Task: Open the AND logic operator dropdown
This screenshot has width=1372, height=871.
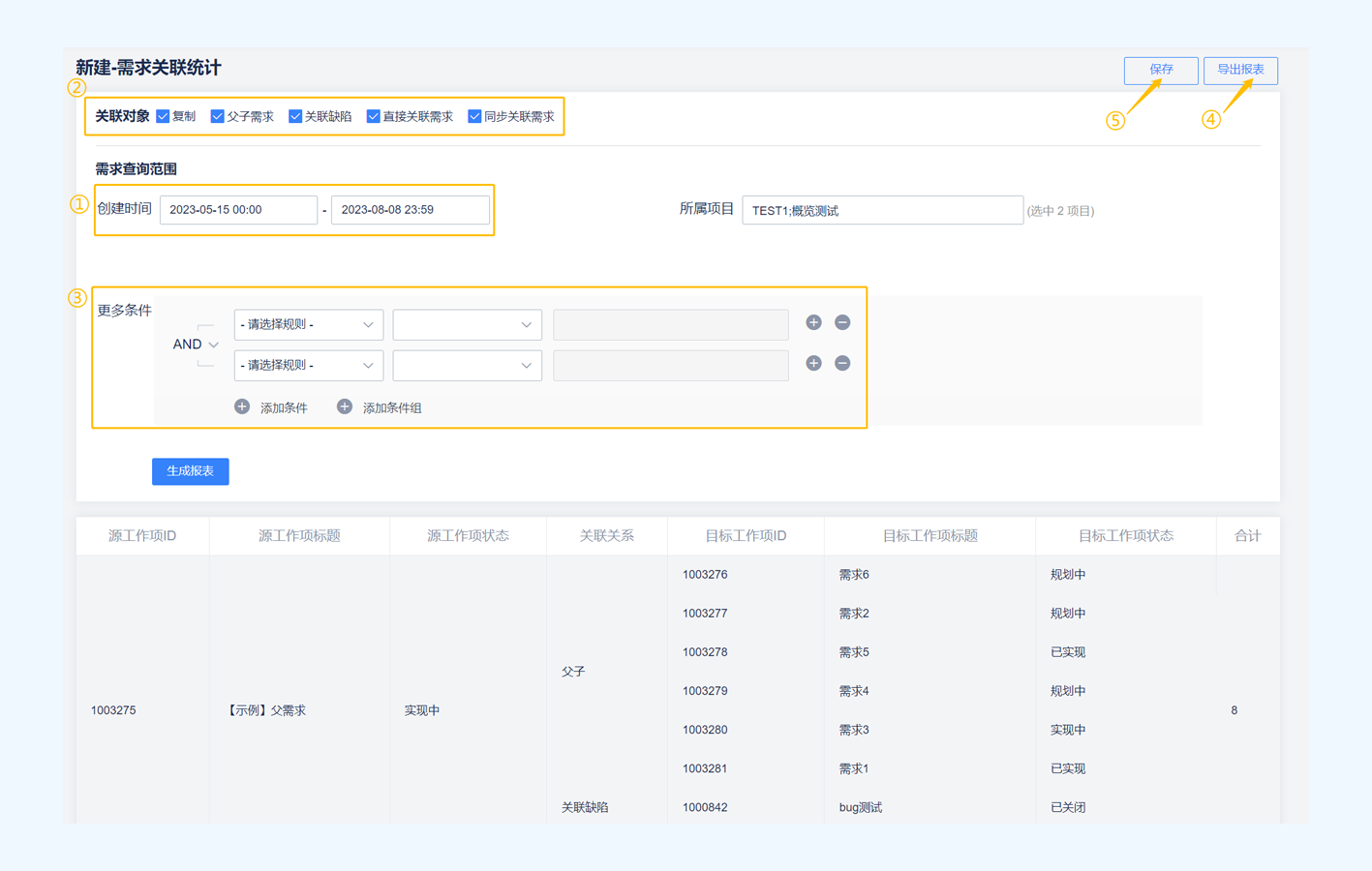Action: click(196, 345)
